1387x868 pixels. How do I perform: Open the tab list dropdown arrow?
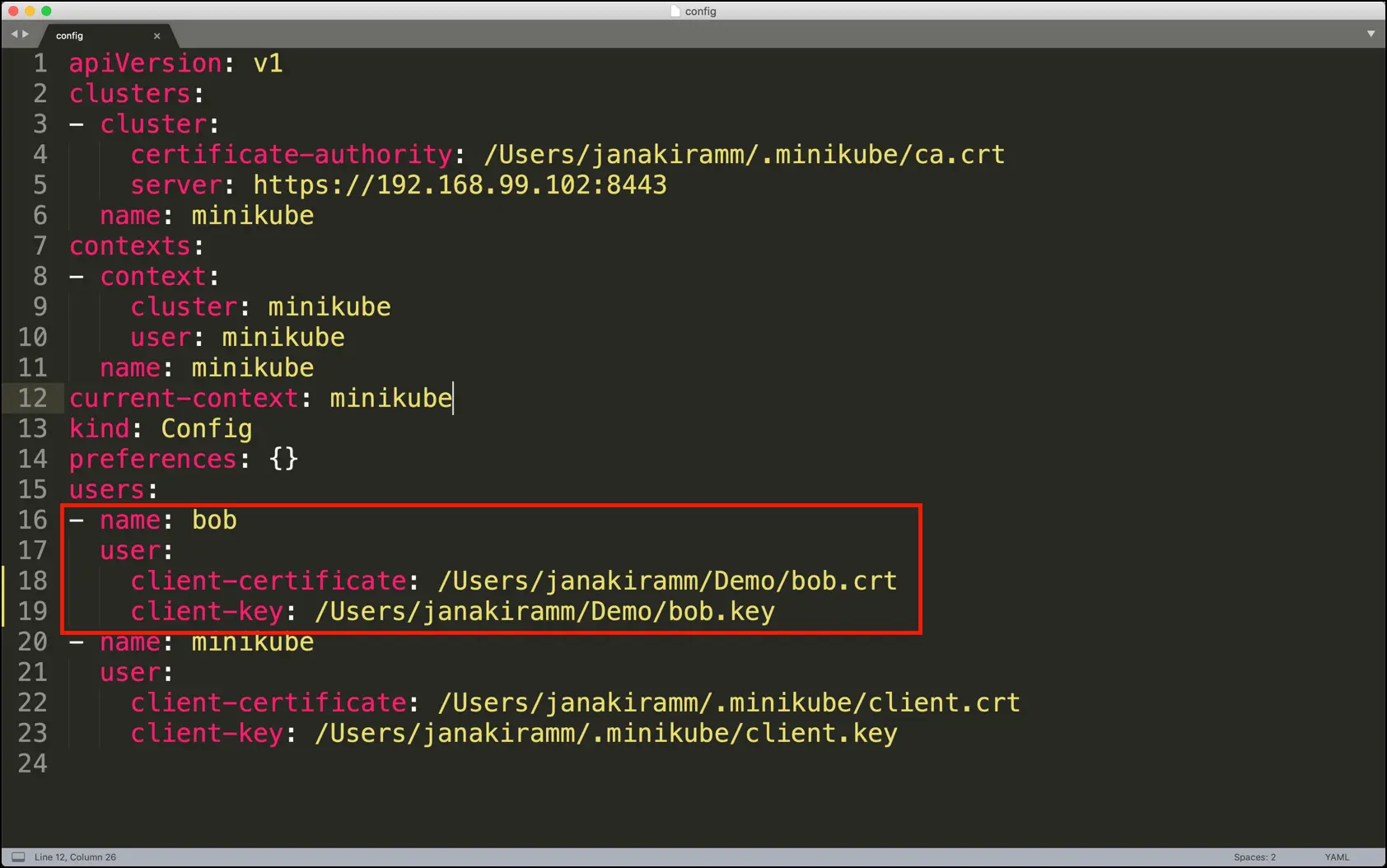(1371, 34)
